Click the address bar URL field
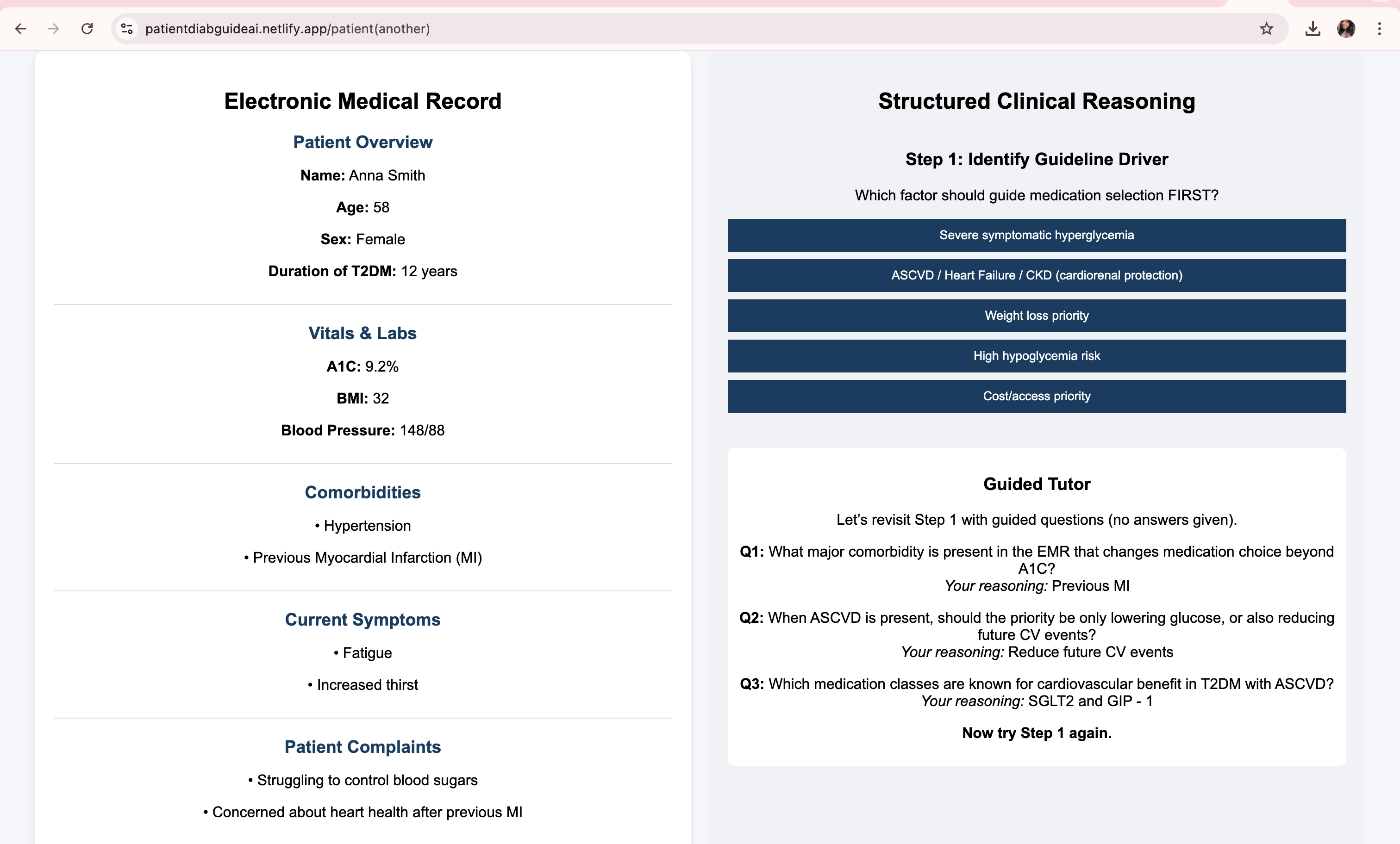This screenshot has height=844, width=1400. pos(568,28)
